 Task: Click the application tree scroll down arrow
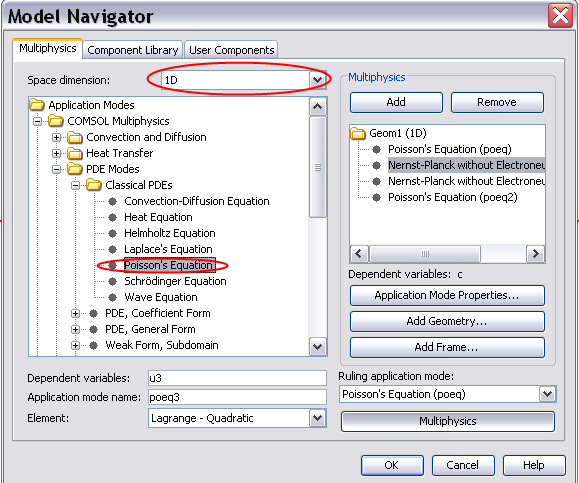318,346
